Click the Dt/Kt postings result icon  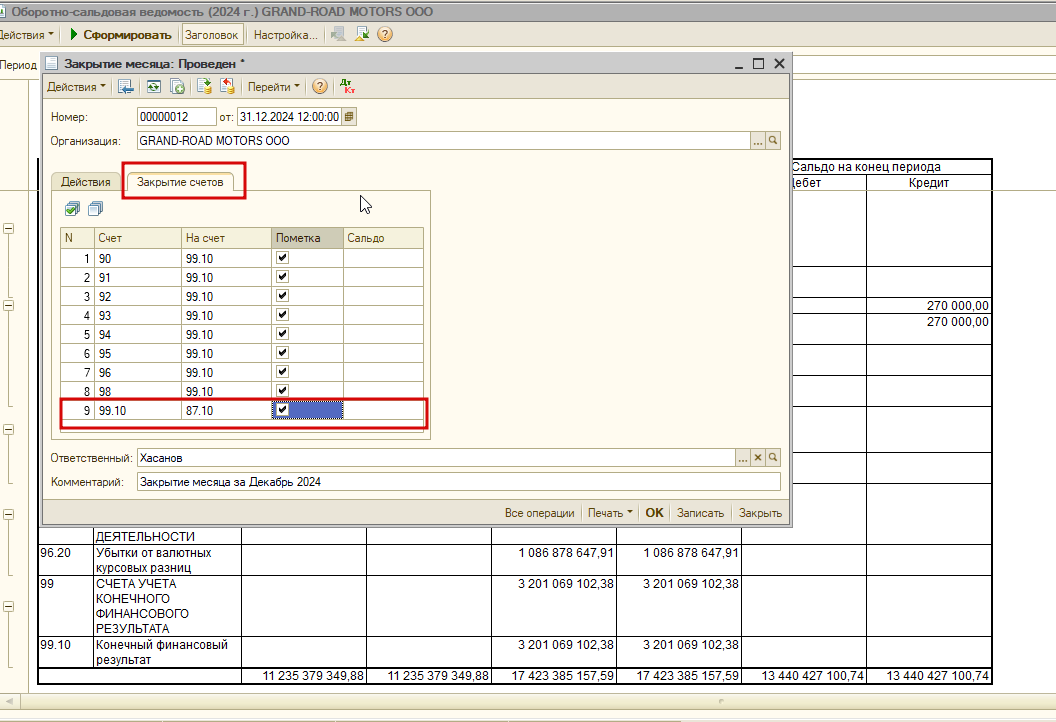[347, 86]
